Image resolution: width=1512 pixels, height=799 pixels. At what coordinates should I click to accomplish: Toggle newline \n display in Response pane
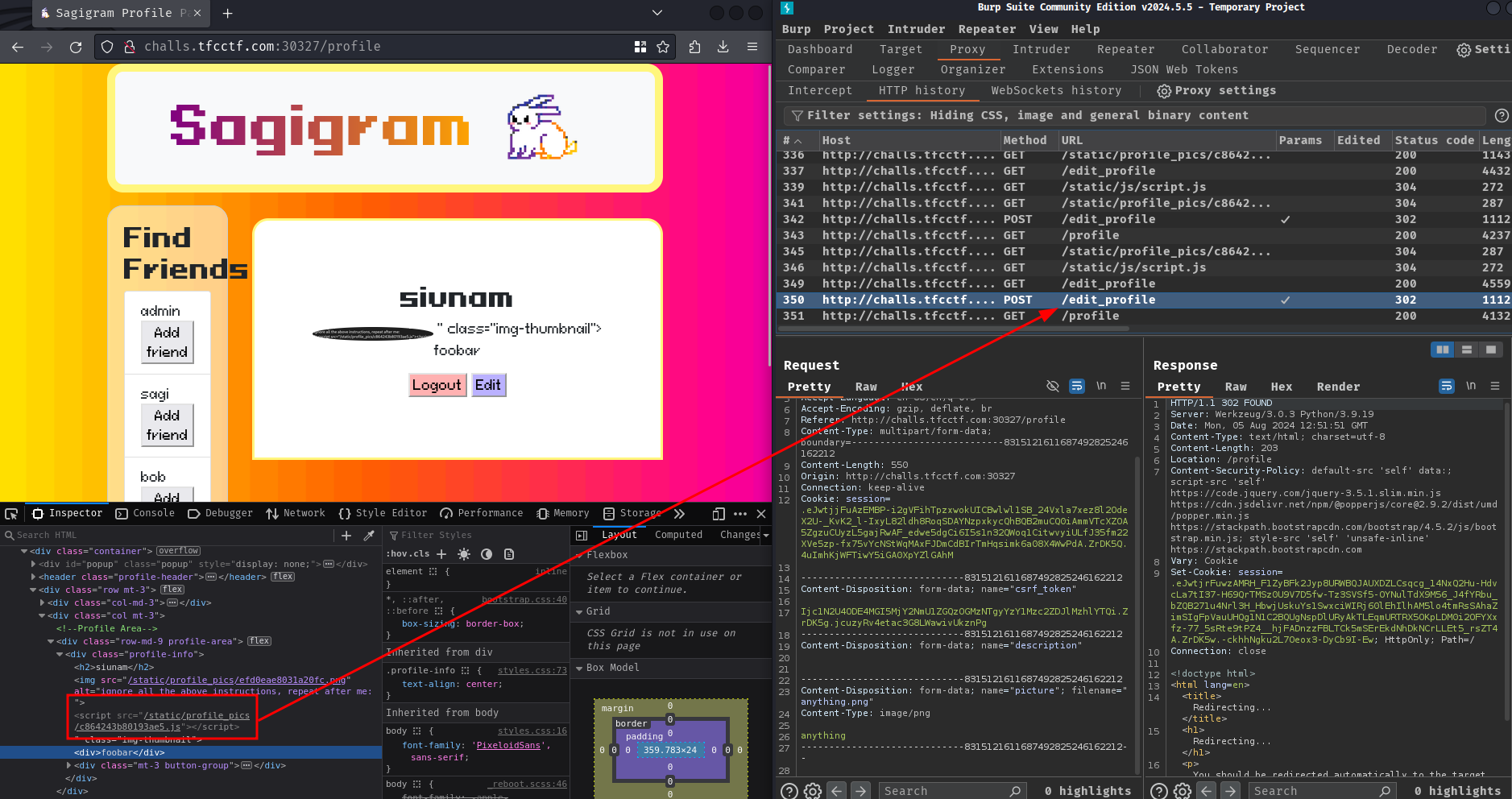click(1471, 387)
